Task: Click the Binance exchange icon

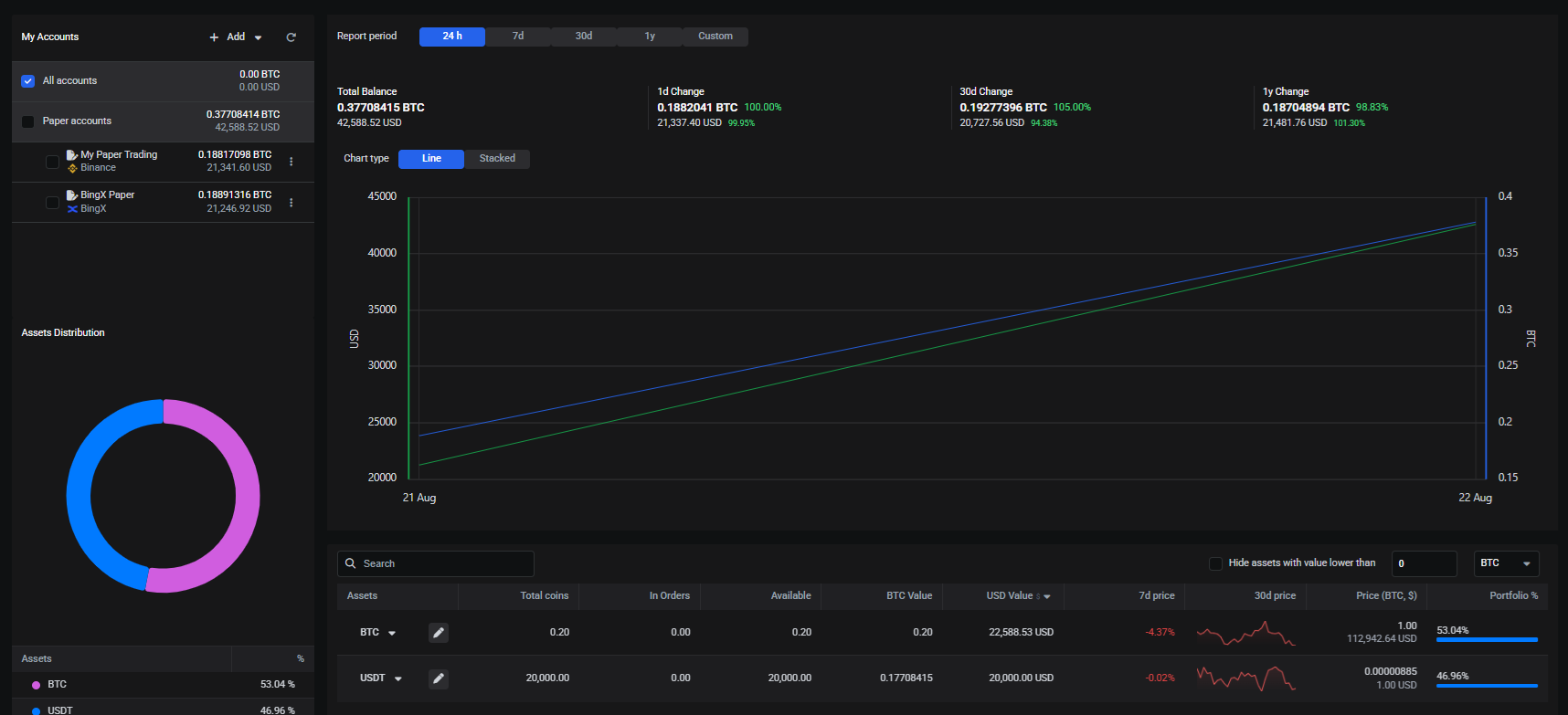Action: click(72, 168)
